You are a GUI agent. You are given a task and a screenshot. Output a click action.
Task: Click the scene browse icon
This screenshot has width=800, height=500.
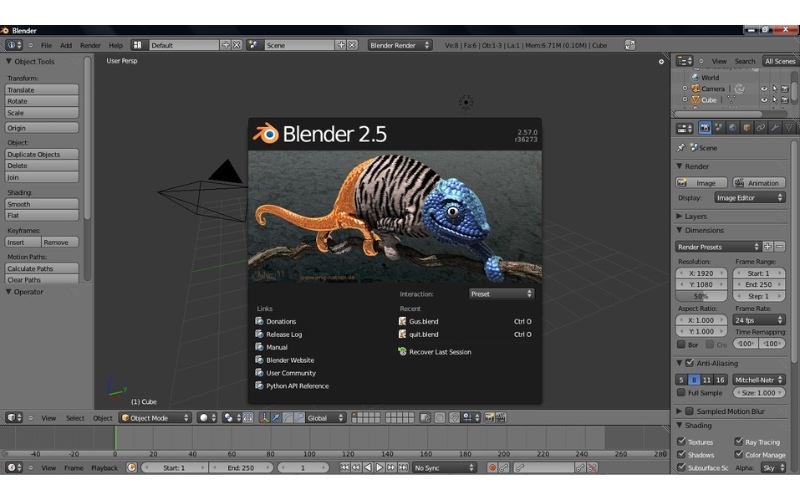(253, 45)
